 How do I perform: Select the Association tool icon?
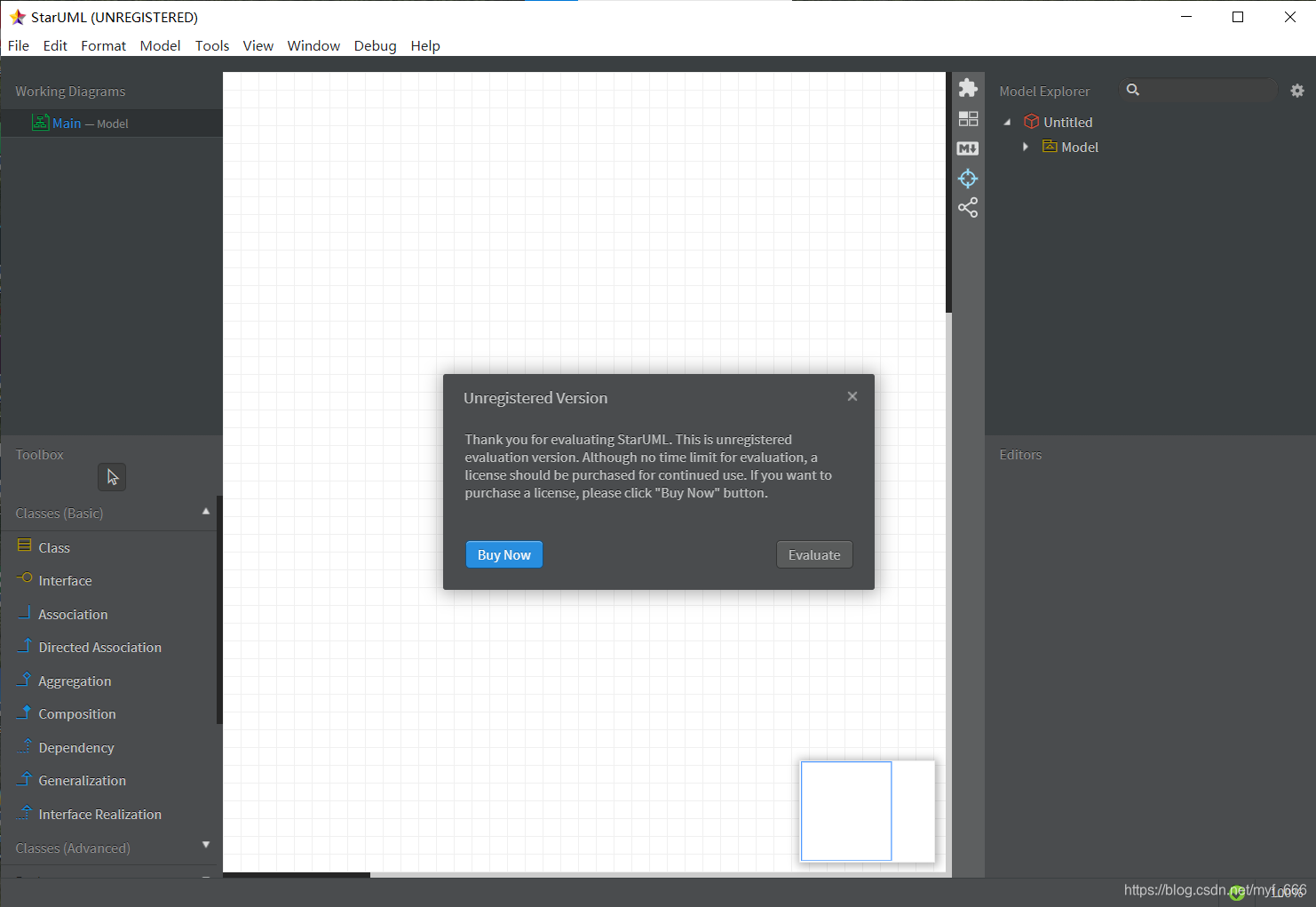click(25, 612)
